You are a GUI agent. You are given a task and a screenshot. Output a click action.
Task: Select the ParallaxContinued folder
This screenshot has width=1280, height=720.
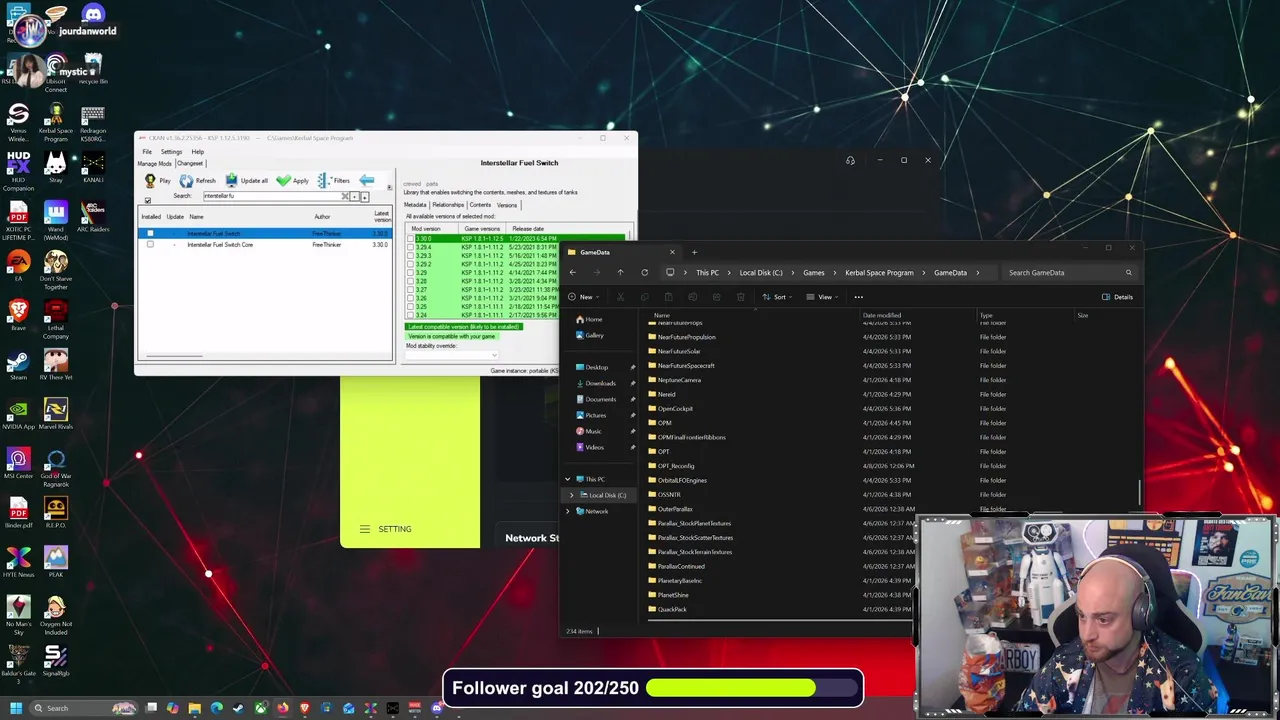pyautogui.click(x=677, y=566)
